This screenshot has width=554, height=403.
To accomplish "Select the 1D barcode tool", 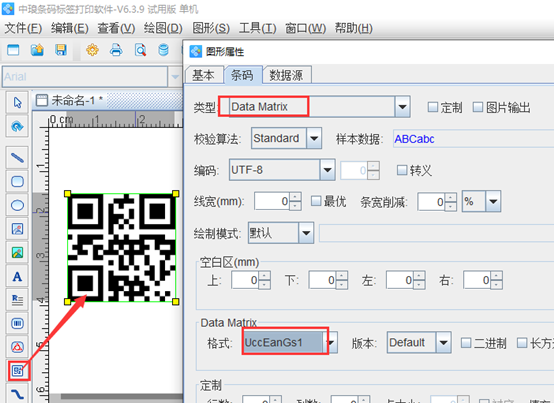I will 17,324.
